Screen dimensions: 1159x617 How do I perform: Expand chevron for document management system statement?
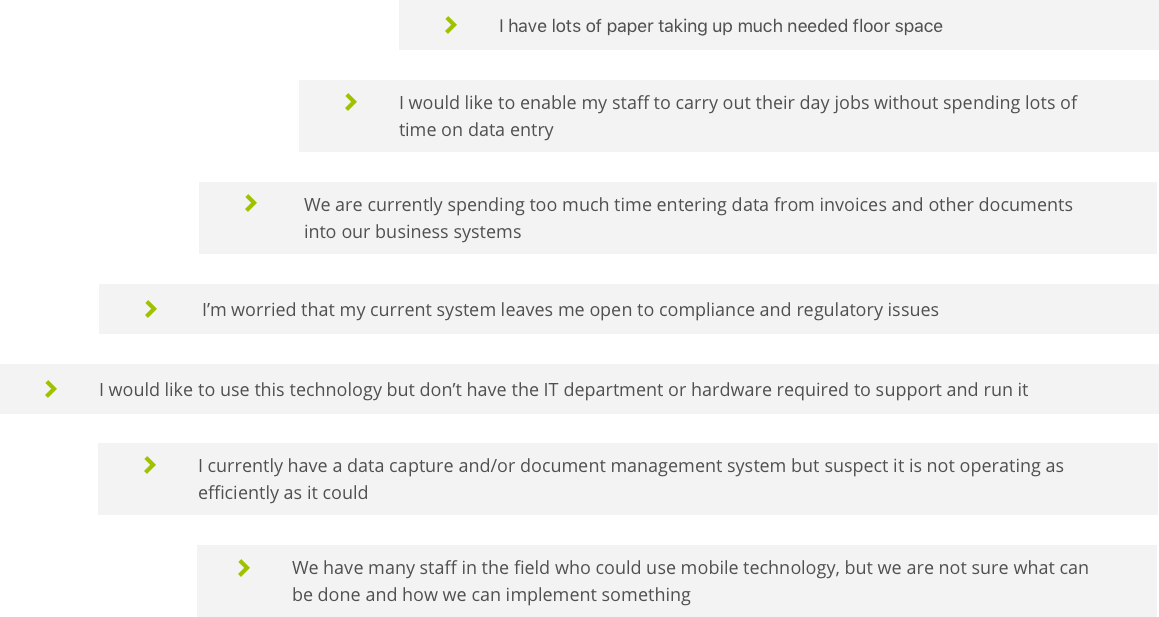[150, 465]
